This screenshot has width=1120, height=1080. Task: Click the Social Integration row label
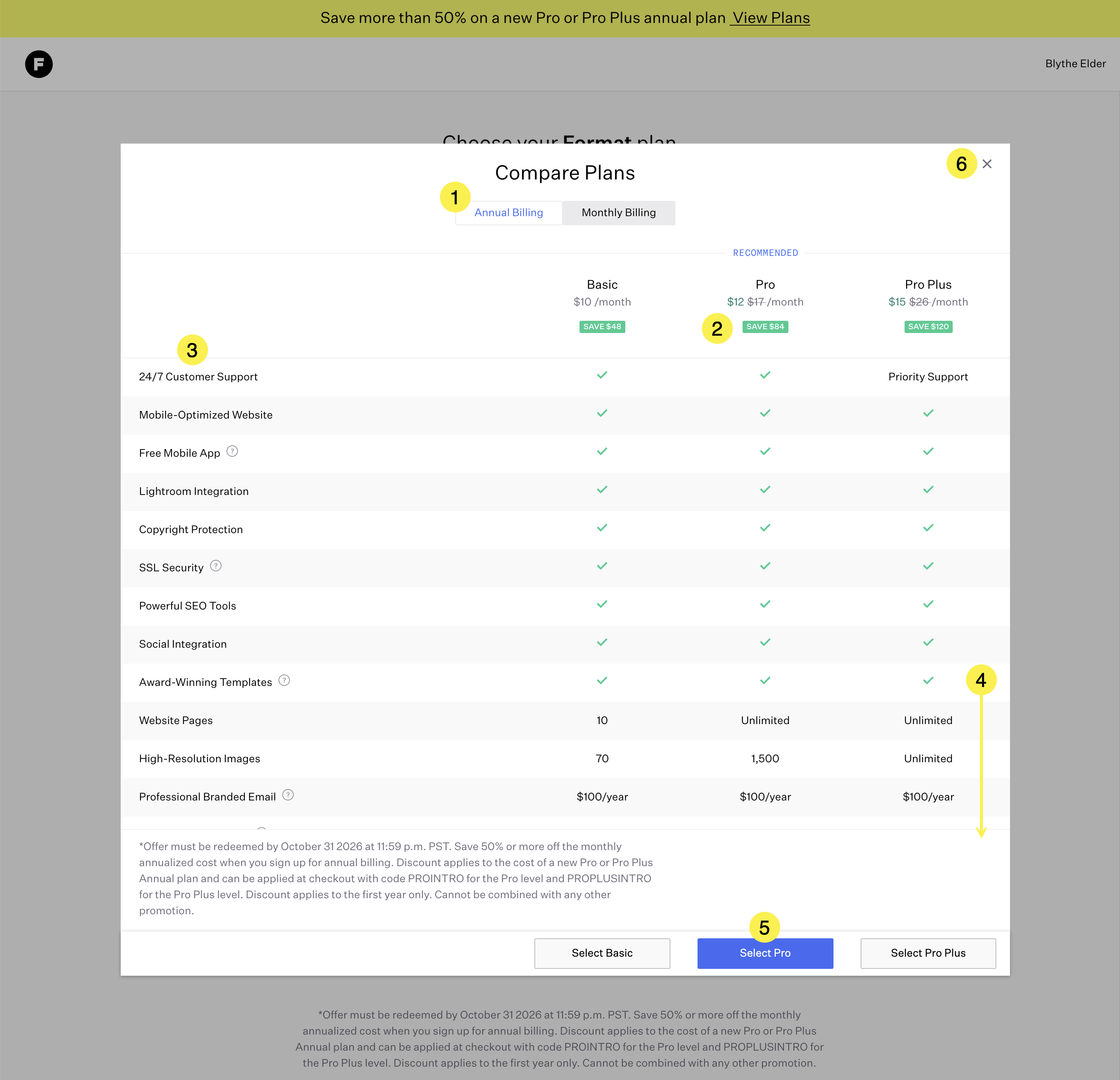pyautogui.click(x=183, y=644)
